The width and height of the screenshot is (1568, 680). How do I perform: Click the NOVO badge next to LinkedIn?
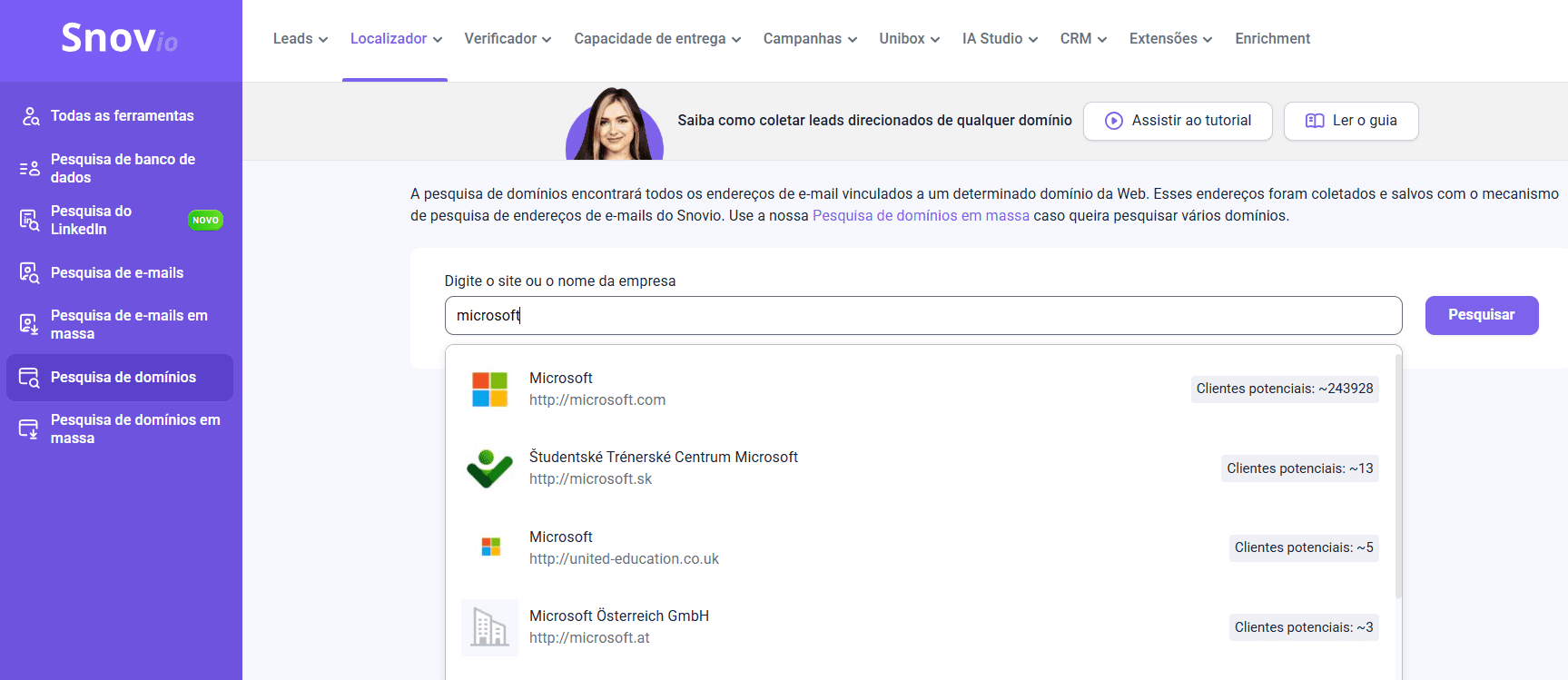[205, 220]
